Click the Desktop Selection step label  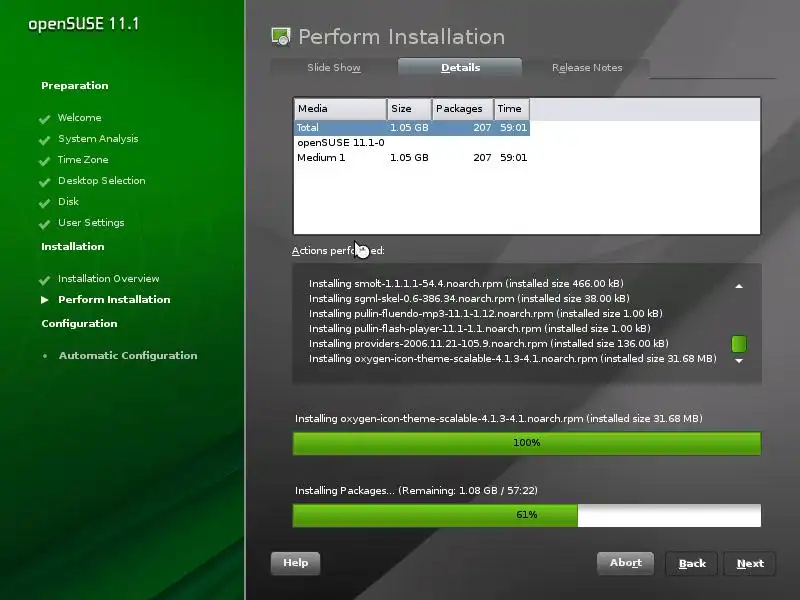coord(102,181)
